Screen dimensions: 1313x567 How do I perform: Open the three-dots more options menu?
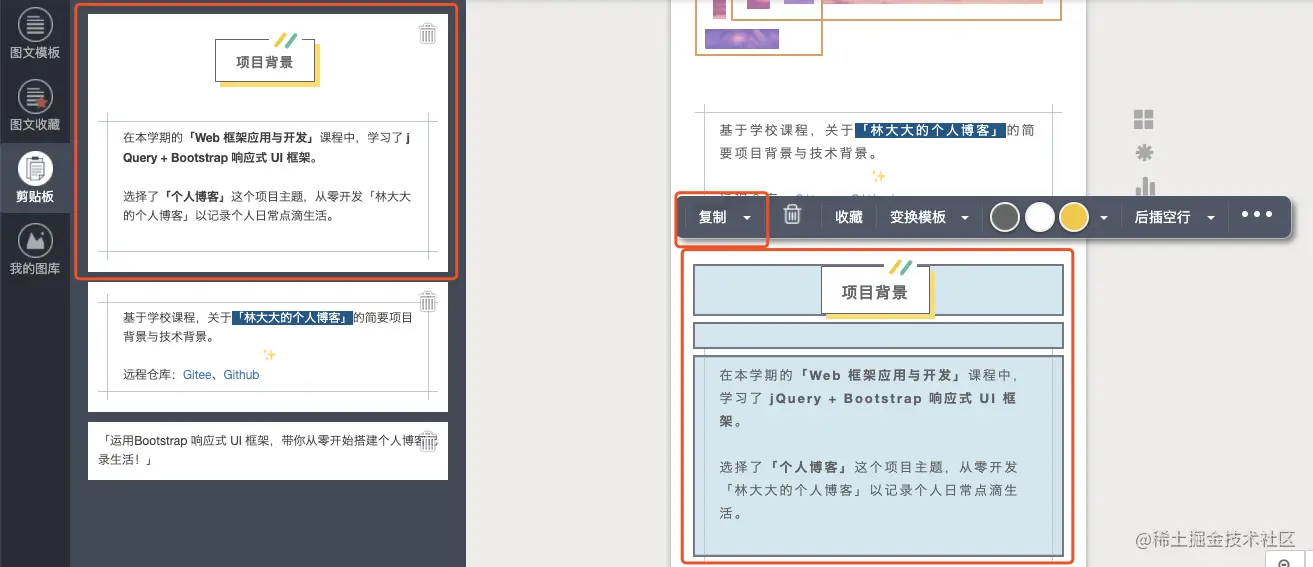point(1257,215)
